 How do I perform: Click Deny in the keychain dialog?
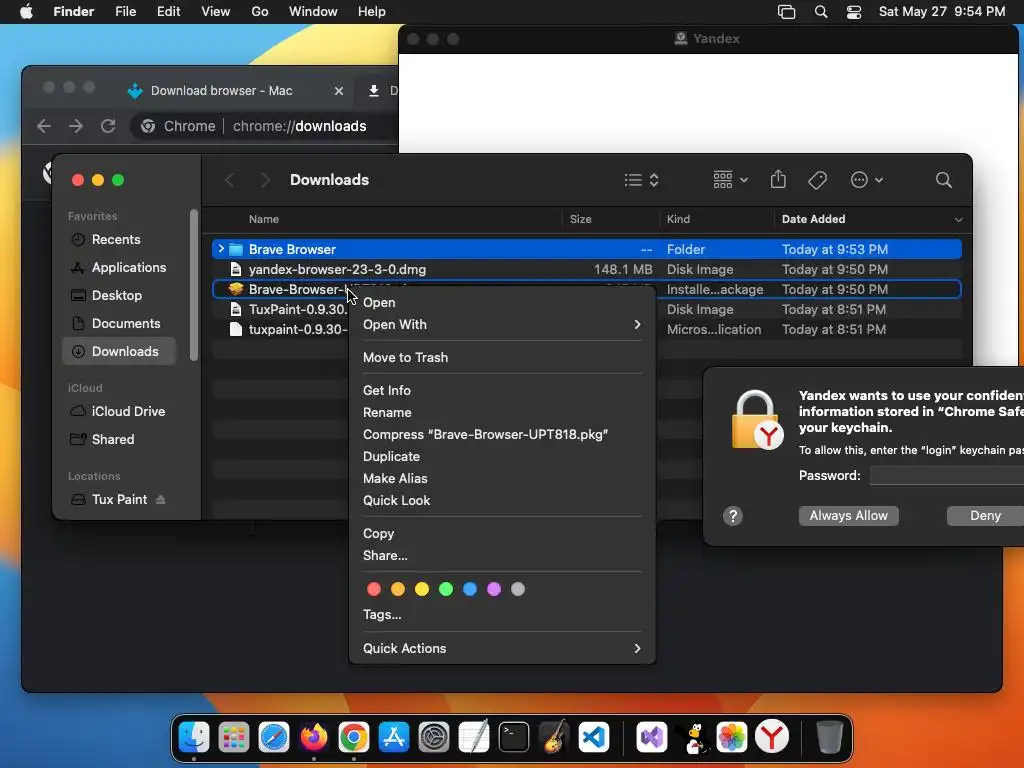pos(985,516)
